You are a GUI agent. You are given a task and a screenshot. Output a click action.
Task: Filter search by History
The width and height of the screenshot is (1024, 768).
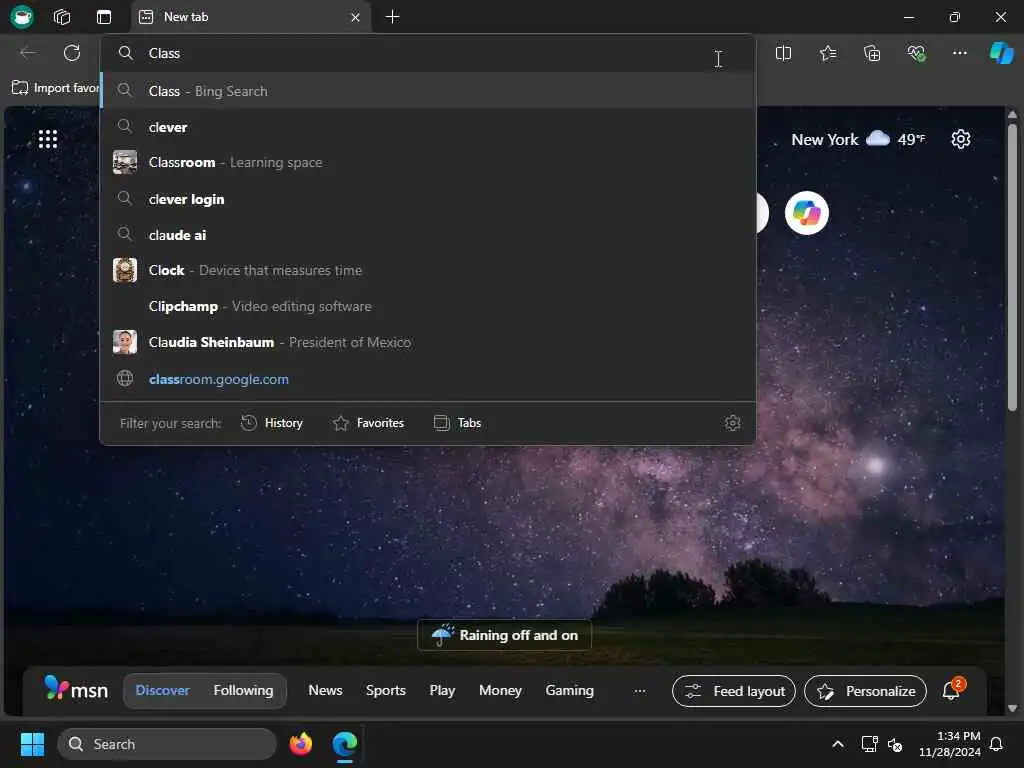click(272, 423)
